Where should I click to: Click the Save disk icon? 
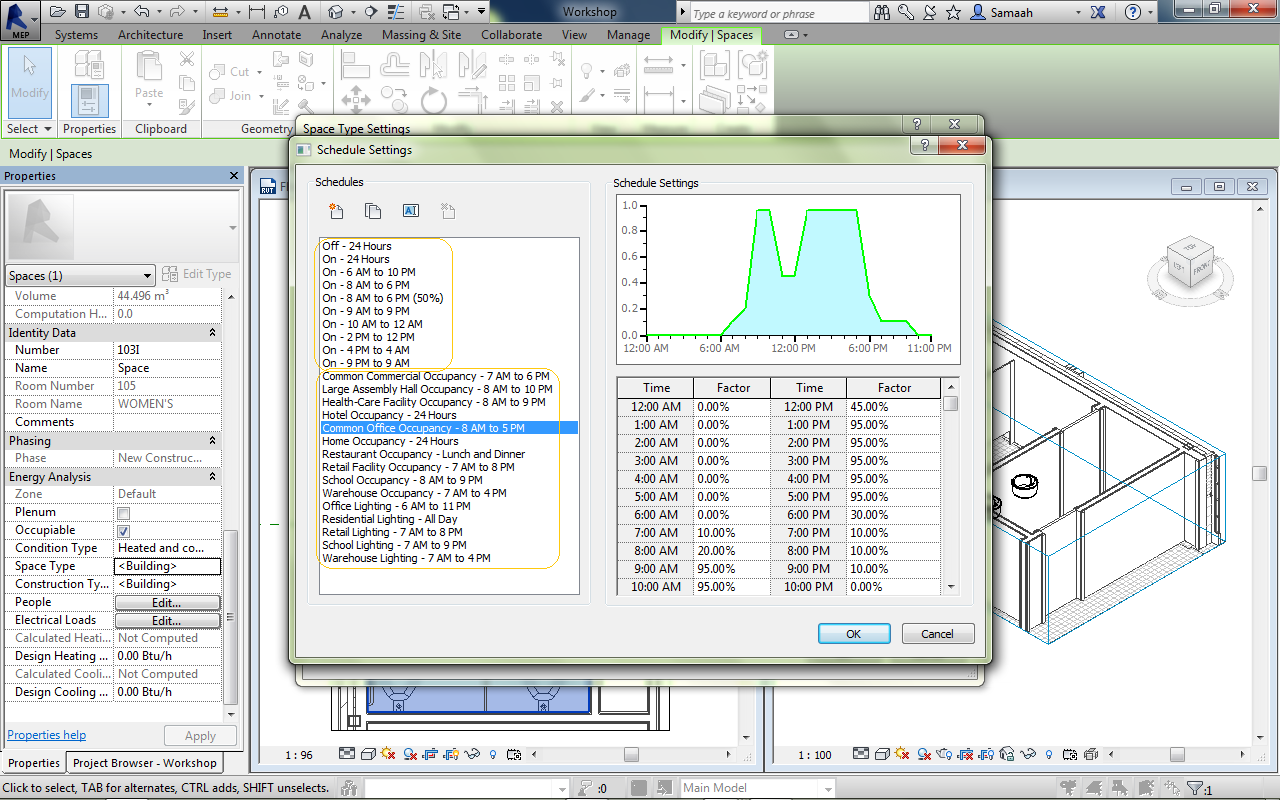click(82, 12)
